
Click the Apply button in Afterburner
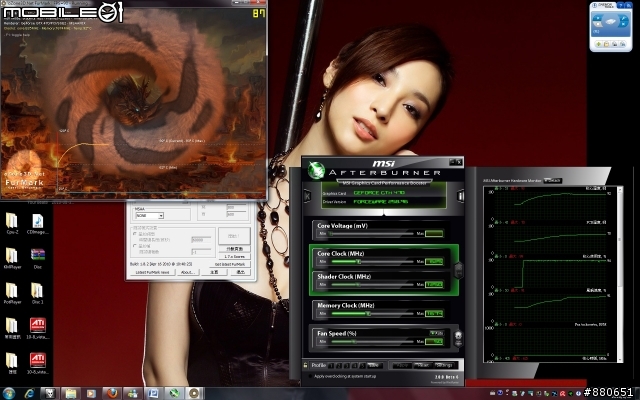pyautogui.click(x=402, y=365)
